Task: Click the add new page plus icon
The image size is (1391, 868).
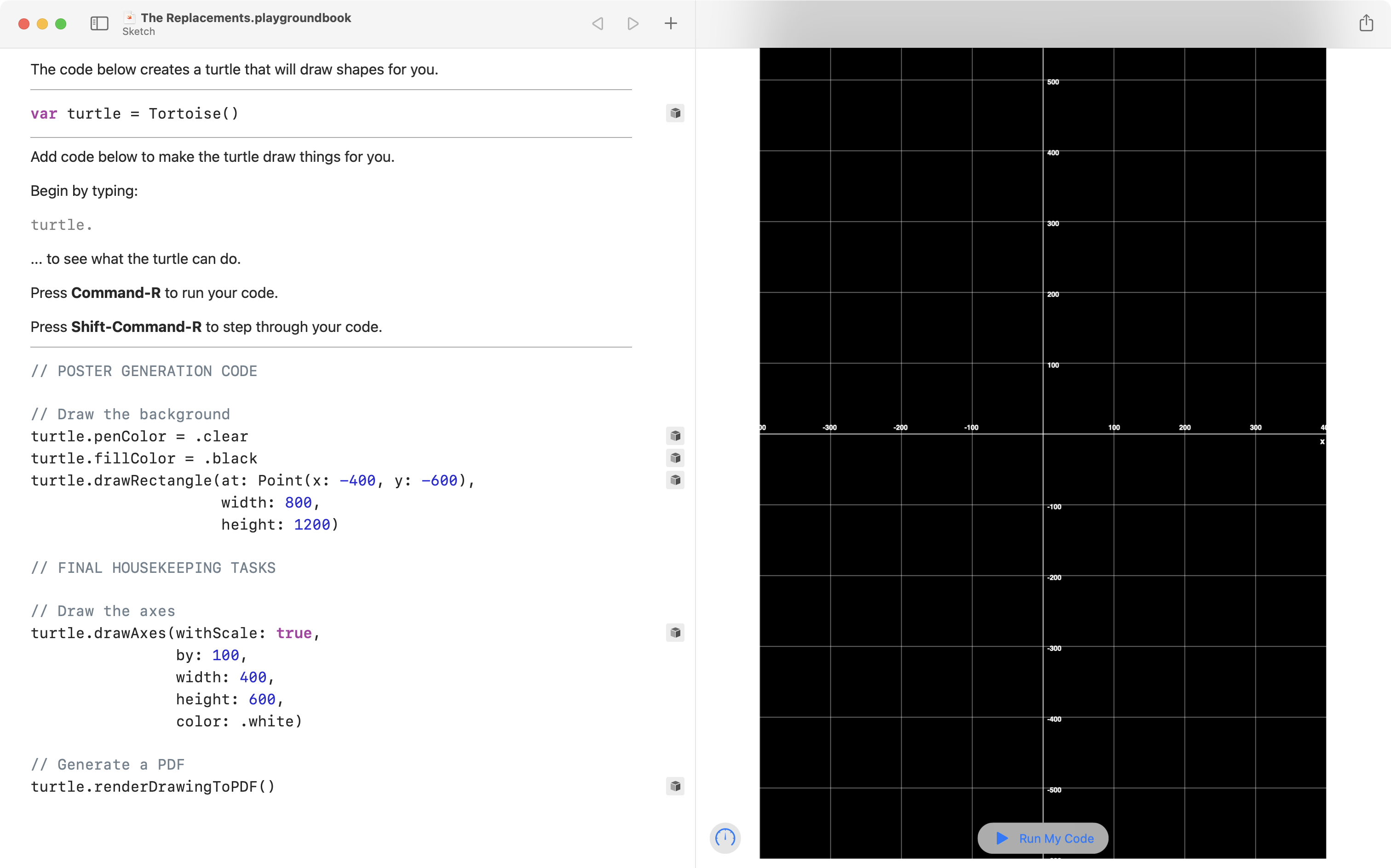Action: pos(670,23)
